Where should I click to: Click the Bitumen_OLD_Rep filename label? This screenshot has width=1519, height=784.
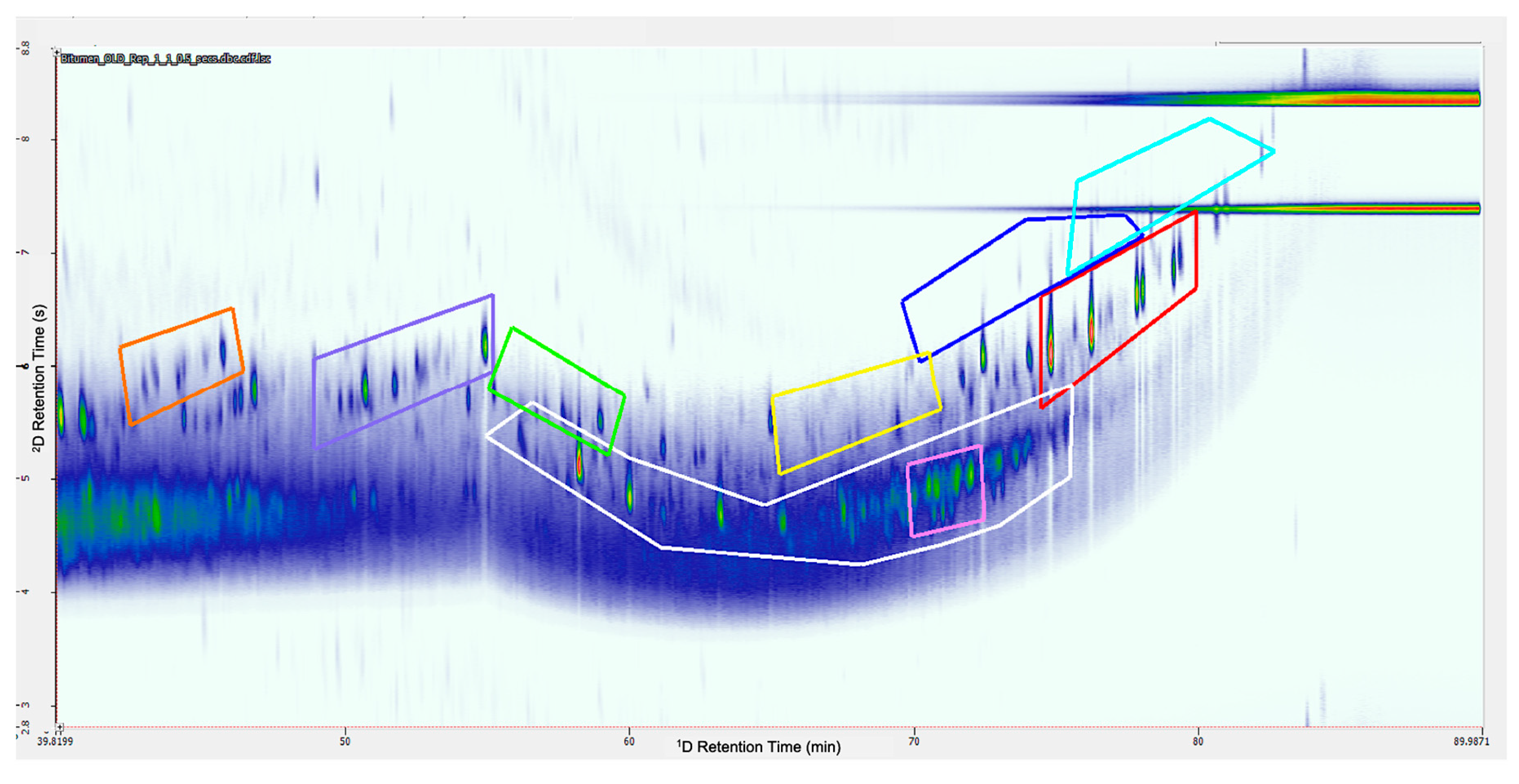(x=165, y=58)
